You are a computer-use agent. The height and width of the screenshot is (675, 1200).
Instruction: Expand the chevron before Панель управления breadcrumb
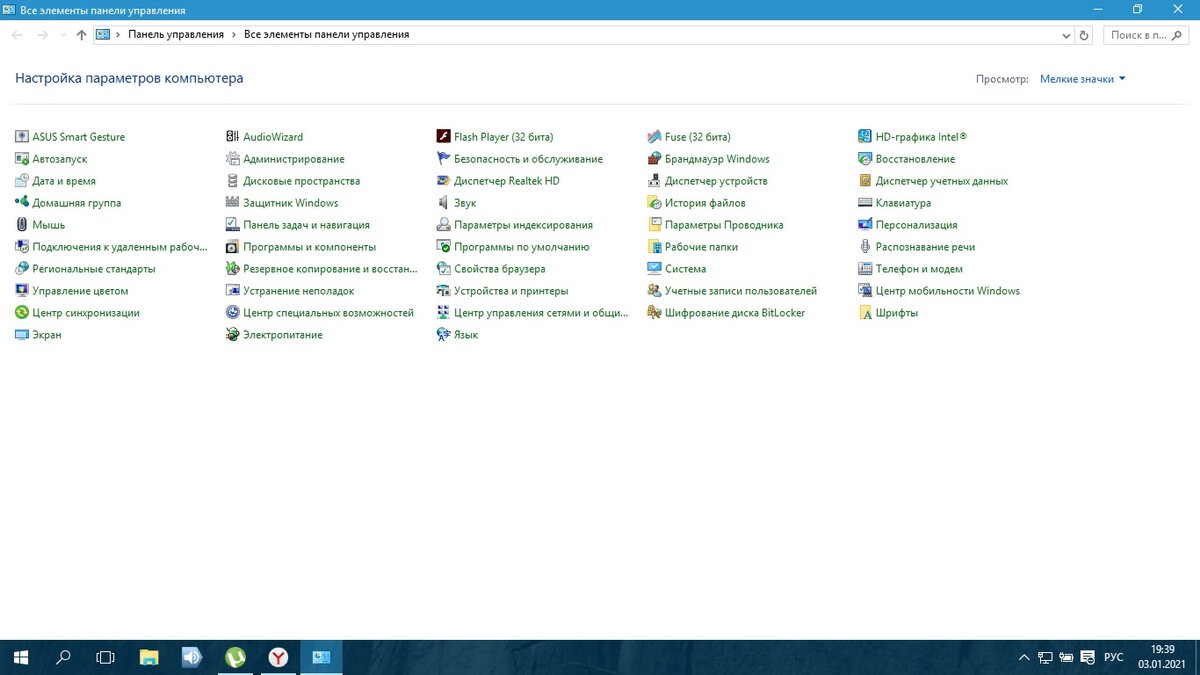118,35
